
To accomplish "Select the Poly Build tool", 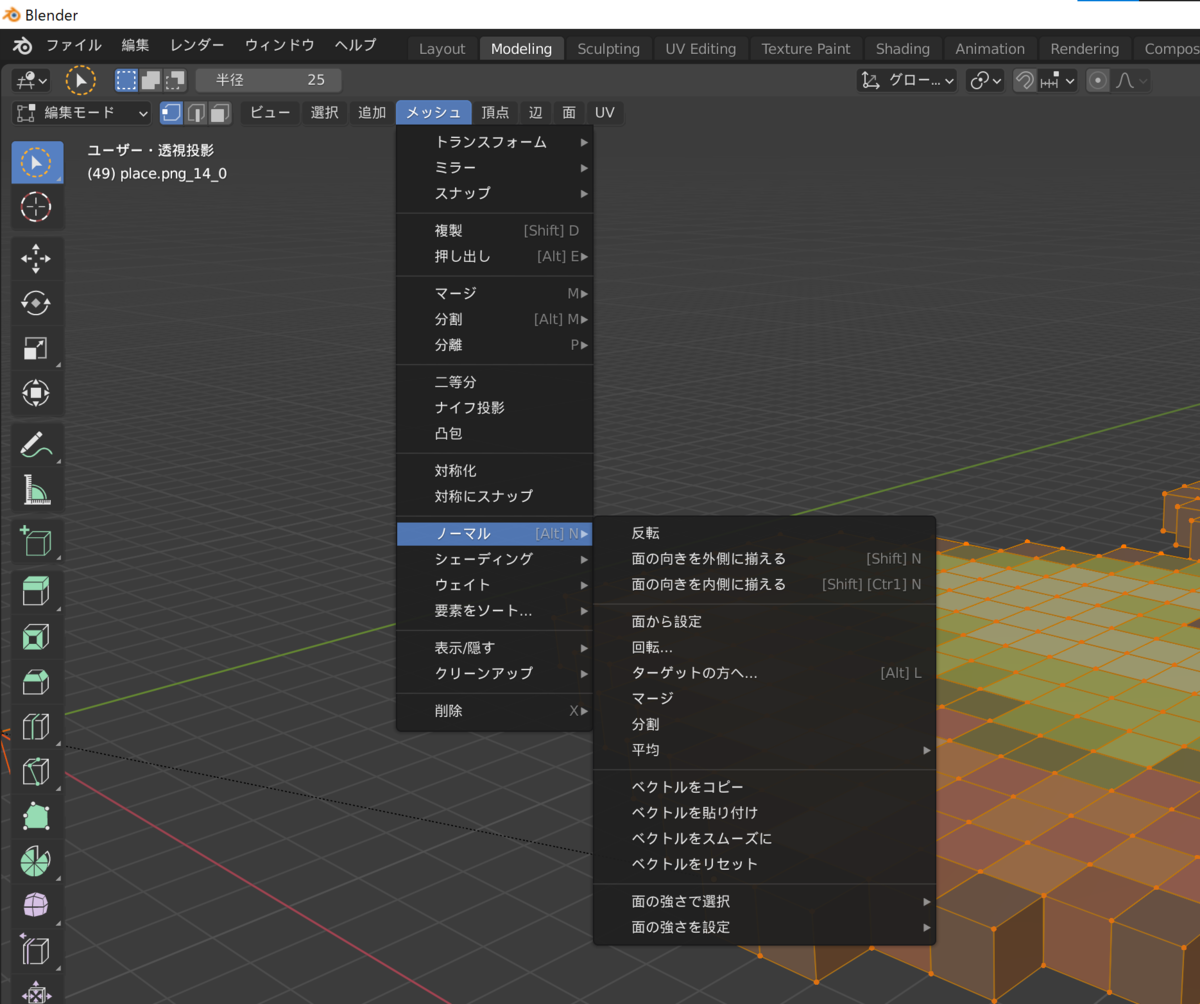I will point(37,816).
